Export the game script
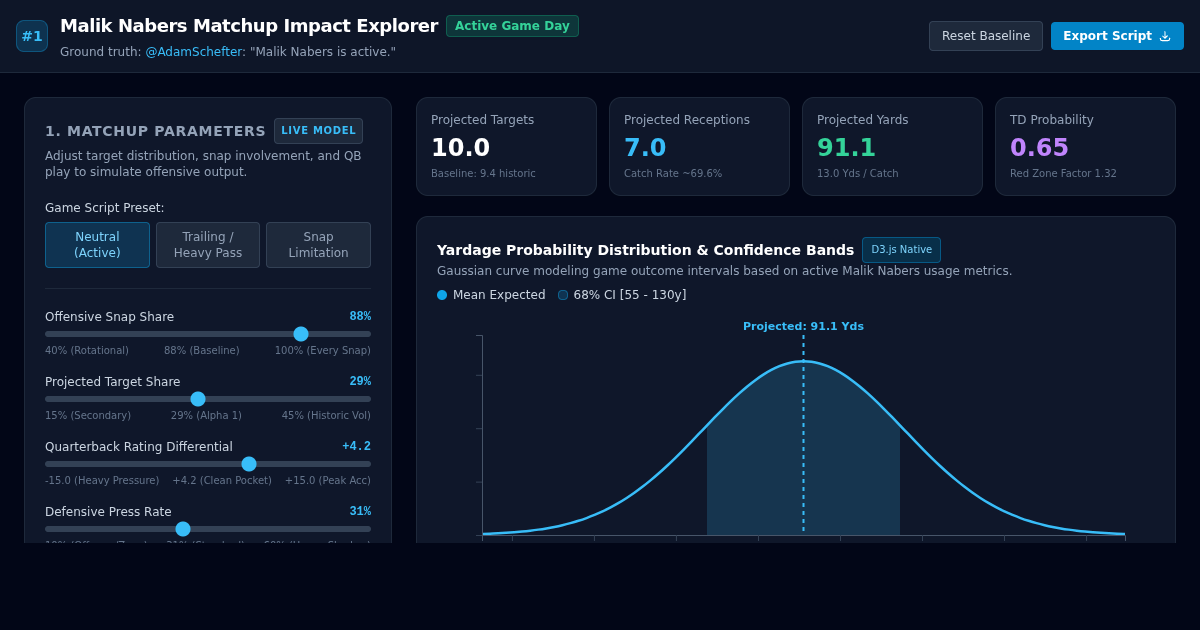The width and height of the screenshot is (1200, 630). tap(1117, 36)
